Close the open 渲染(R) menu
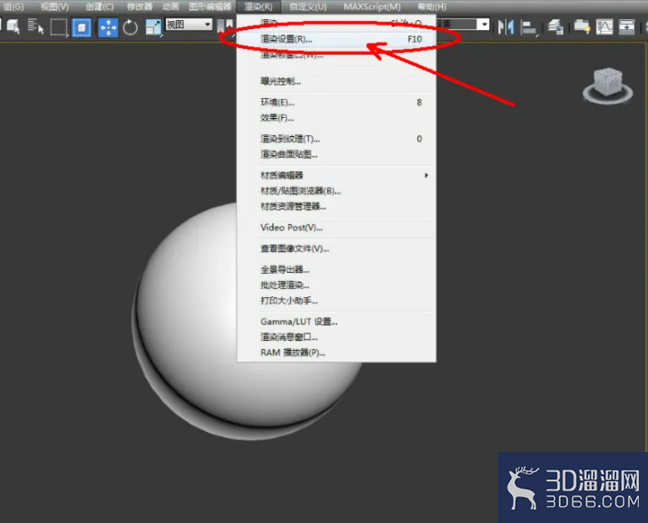Screen dimensions: 648x523 coord(258,7)
